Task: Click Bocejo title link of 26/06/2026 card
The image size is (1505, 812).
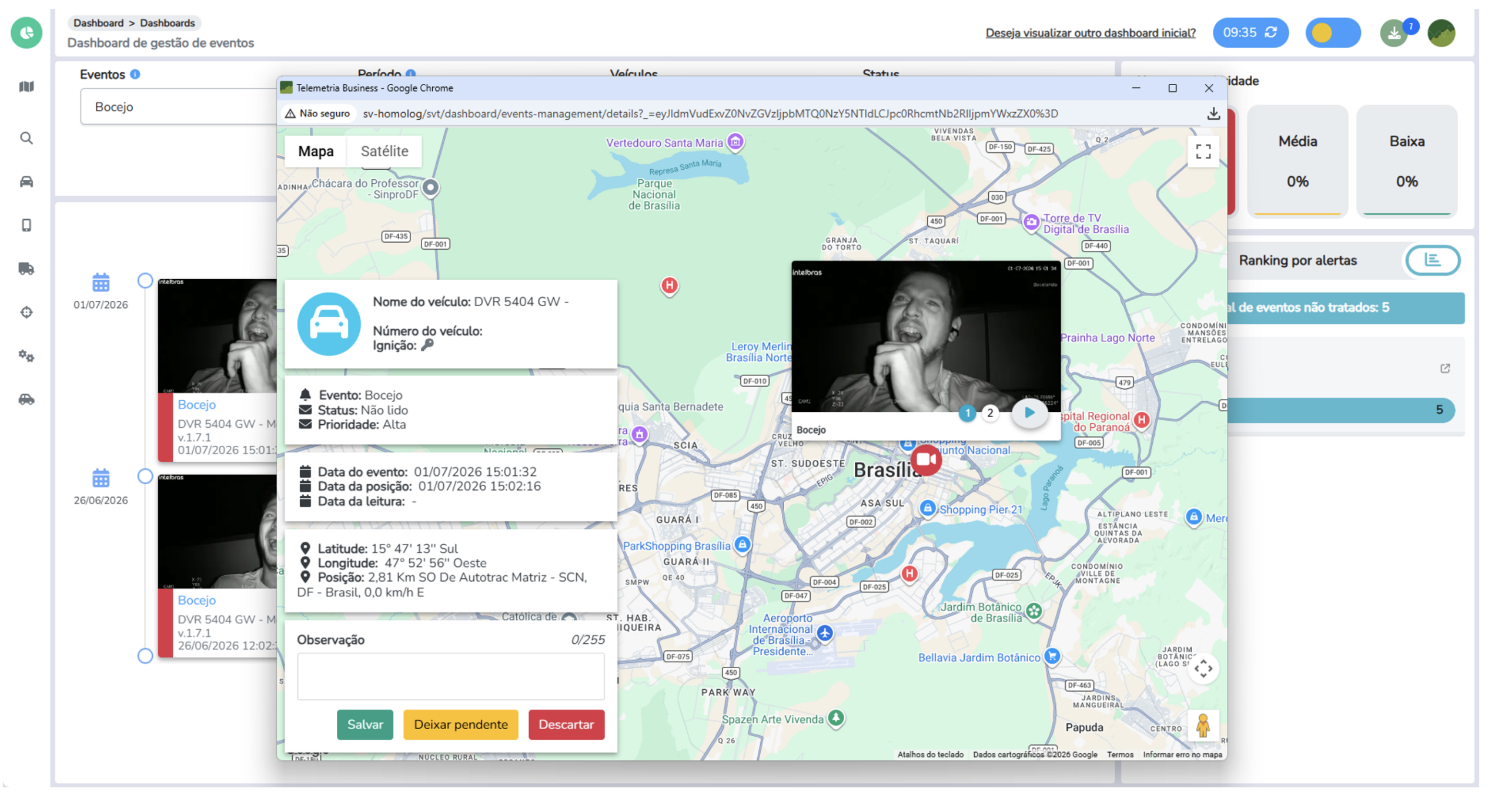Action: (196, 600)
